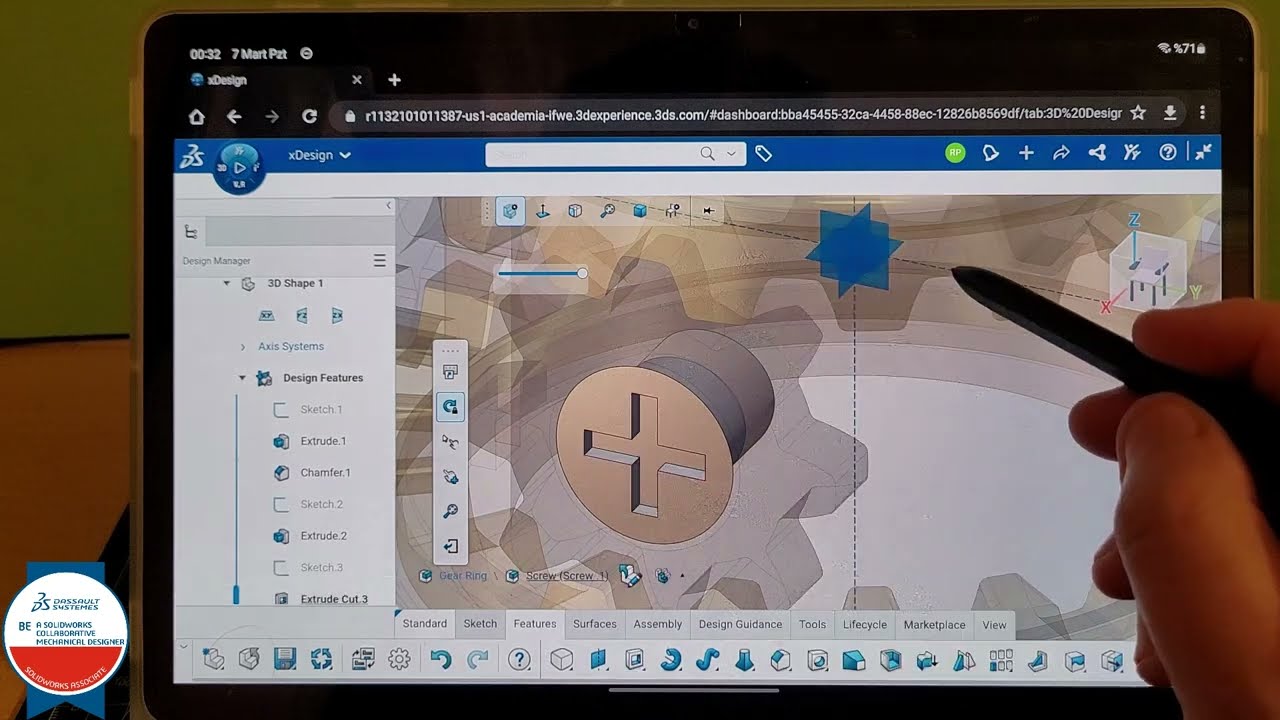Click the Share arrow icon
This screenshot has width=1280, height=720.
pos(1061,153)
